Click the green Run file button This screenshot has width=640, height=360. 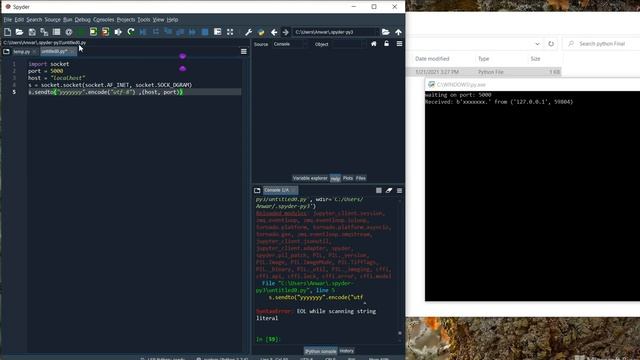(81, 32)
